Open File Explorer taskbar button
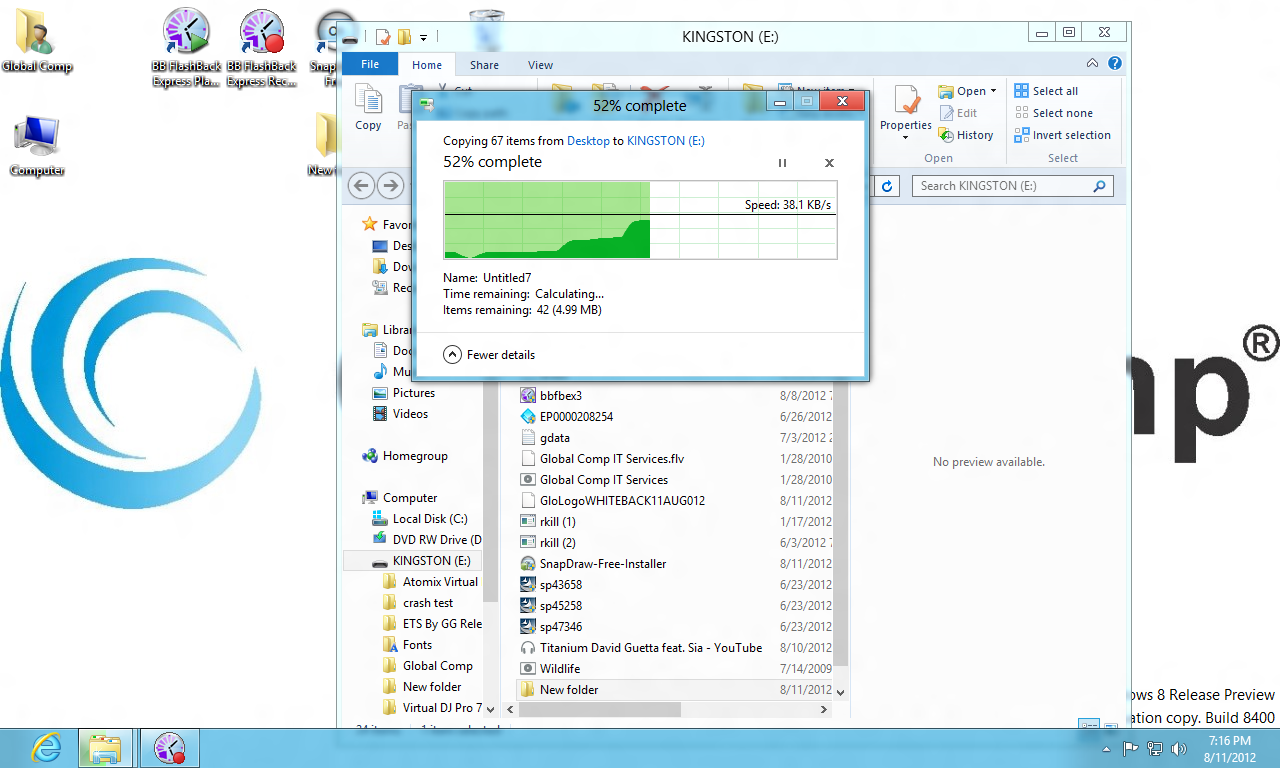The image size is (1280, 768). [106, 748]
